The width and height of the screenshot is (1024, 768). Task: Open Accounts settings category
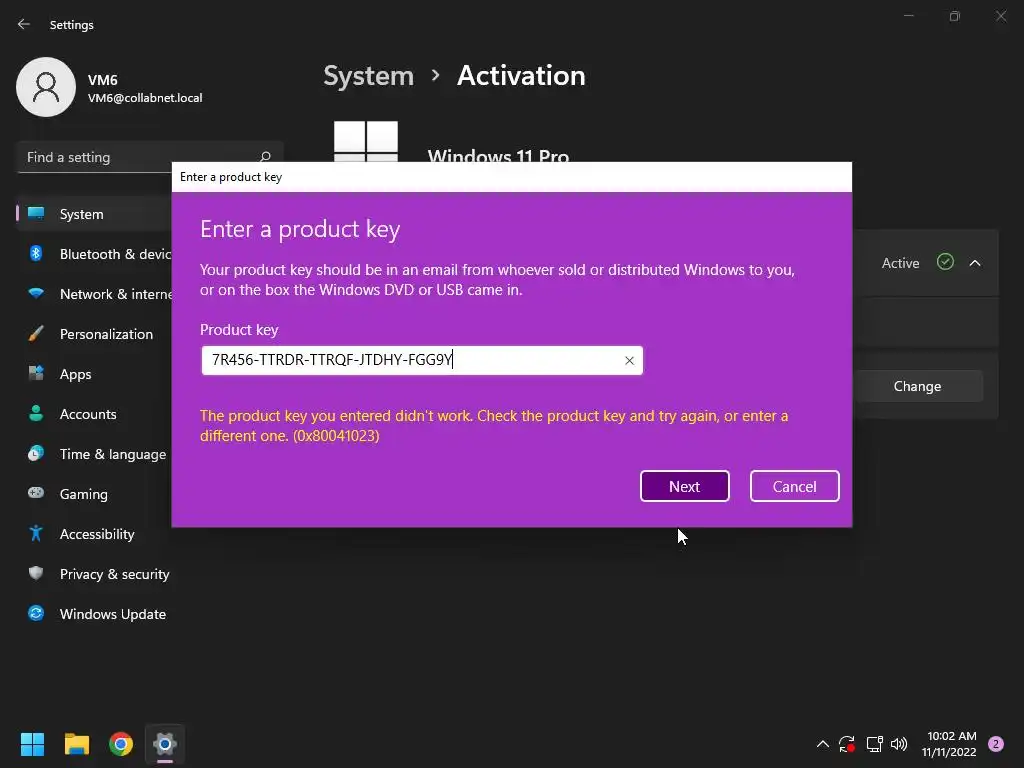point(95,414)
